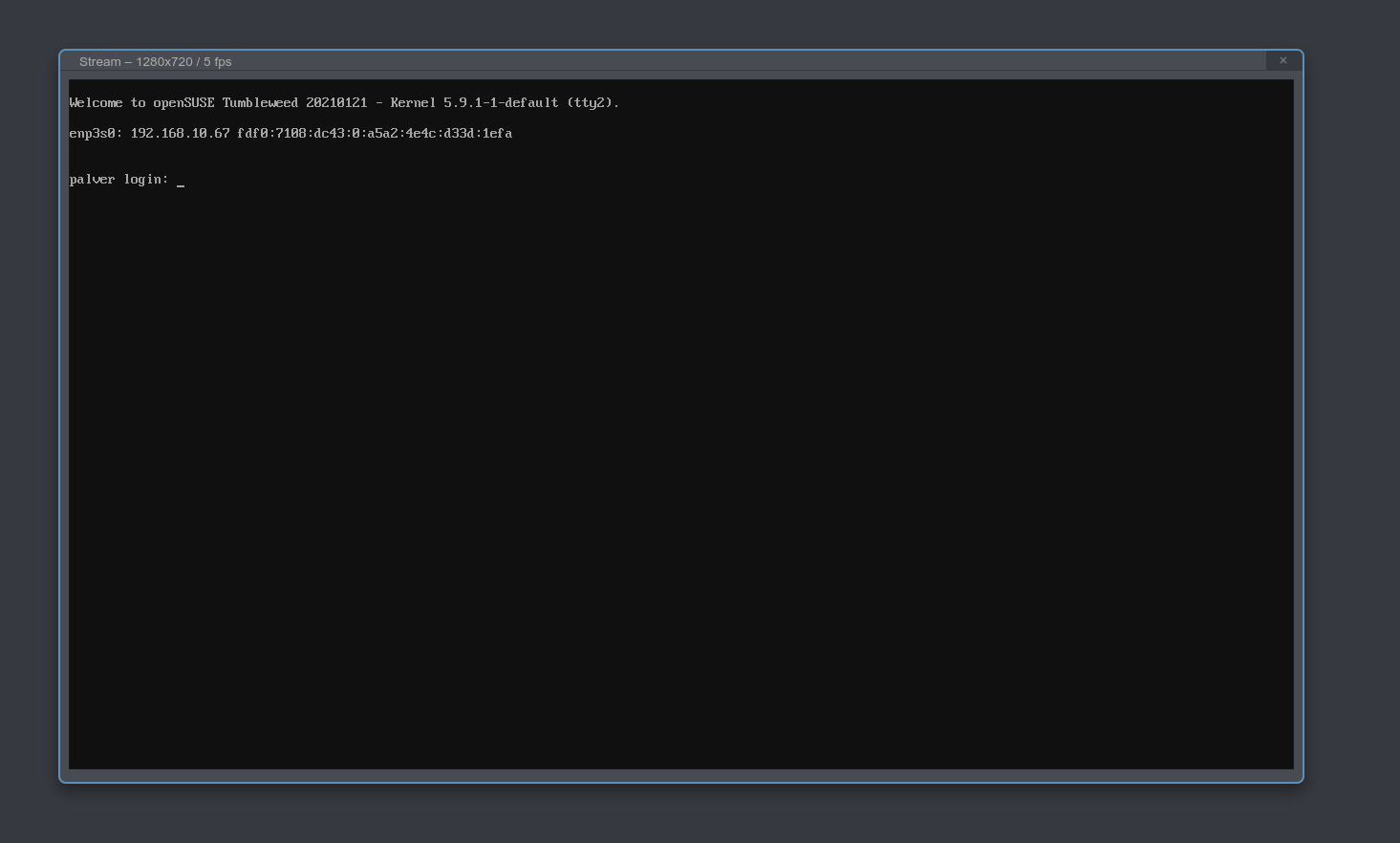Click the IPv6 address starting with fdf0
This screenshot has width=1400, height=843.
(x=375, y=134)
